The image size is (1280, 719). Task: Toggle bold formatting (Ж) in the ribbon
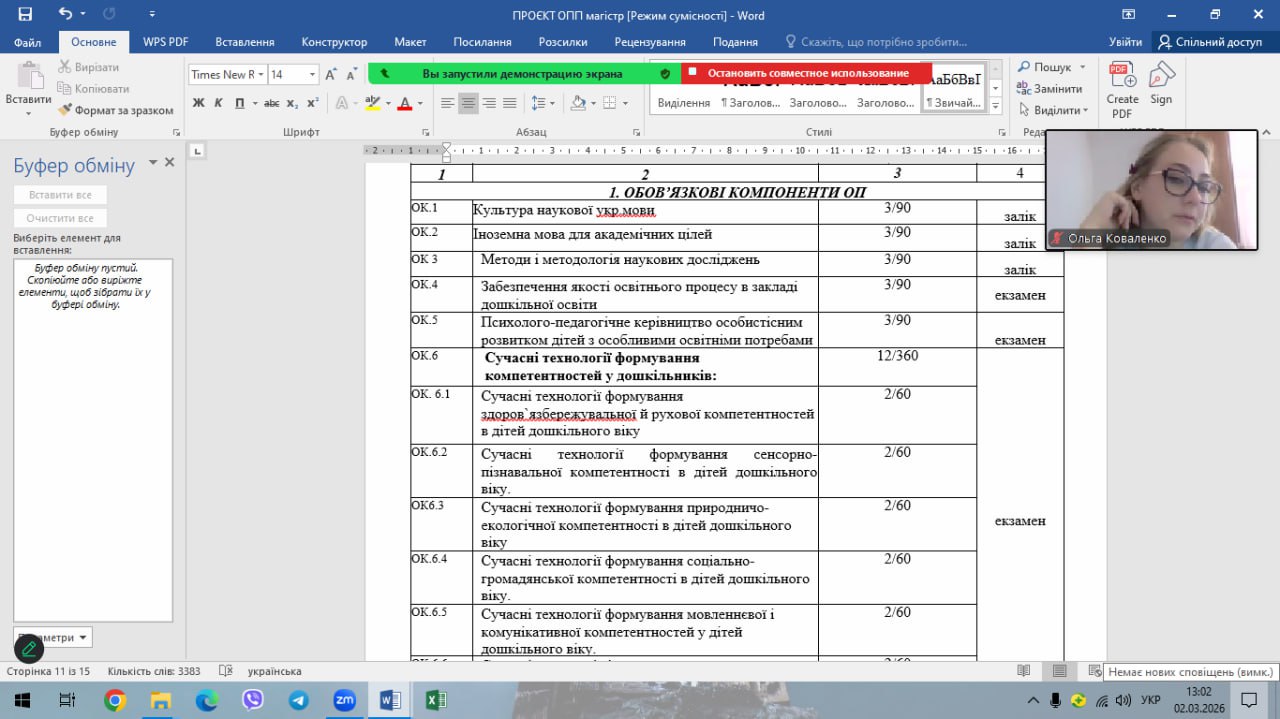pos(198,103)
